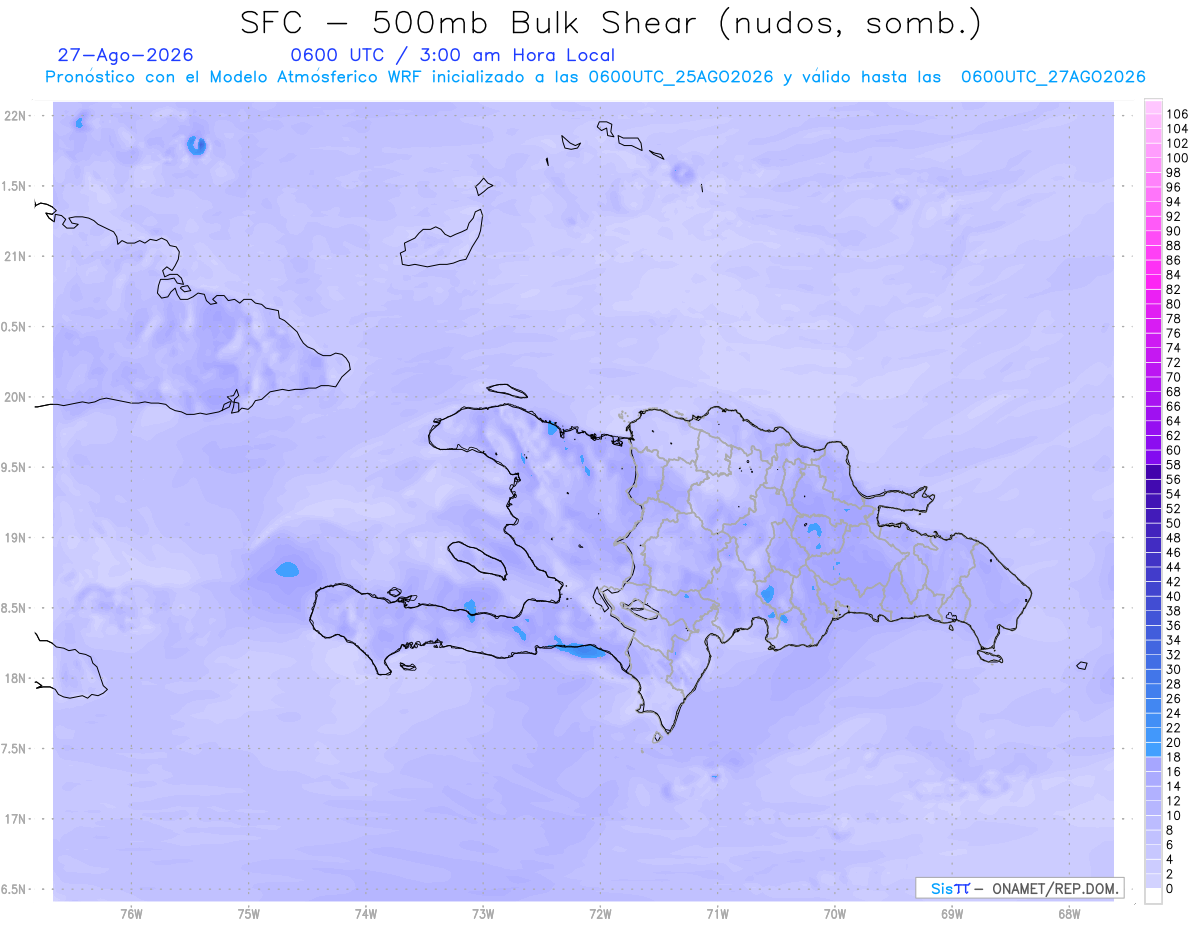Click "Pronóstico con el Modelo Atmosférico WRF" text

coord(235,77)
